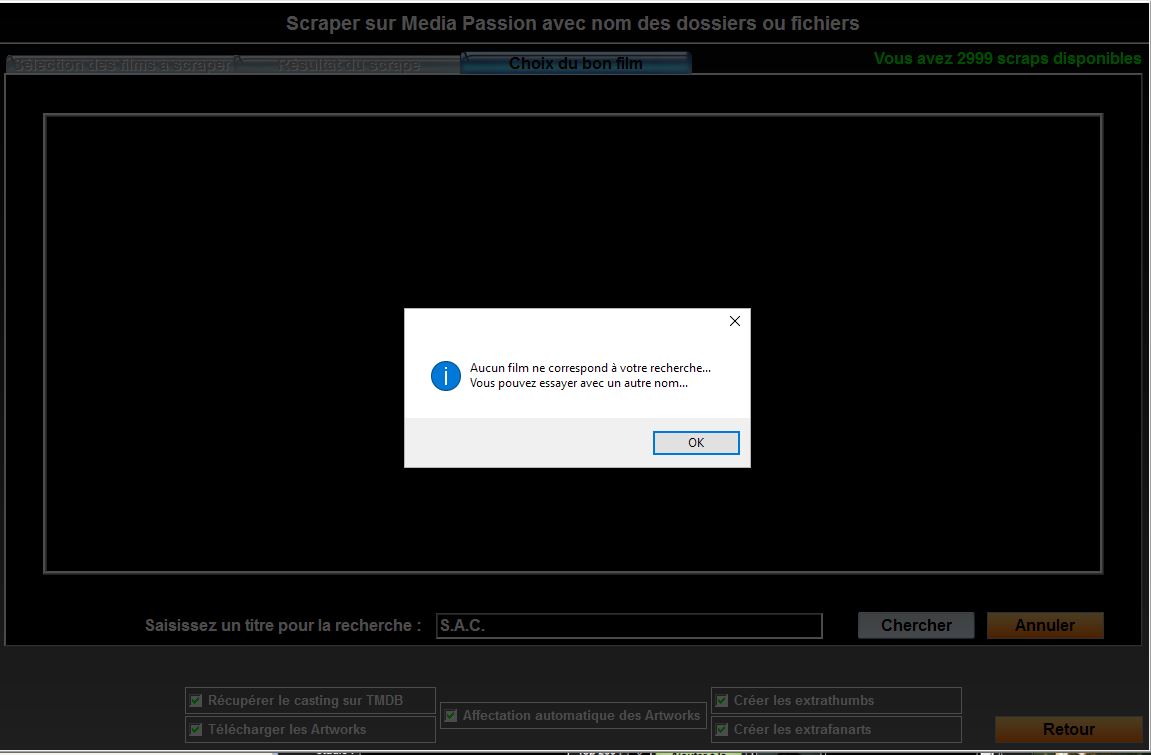Cancel with the Annuler button

(1045, 625)
